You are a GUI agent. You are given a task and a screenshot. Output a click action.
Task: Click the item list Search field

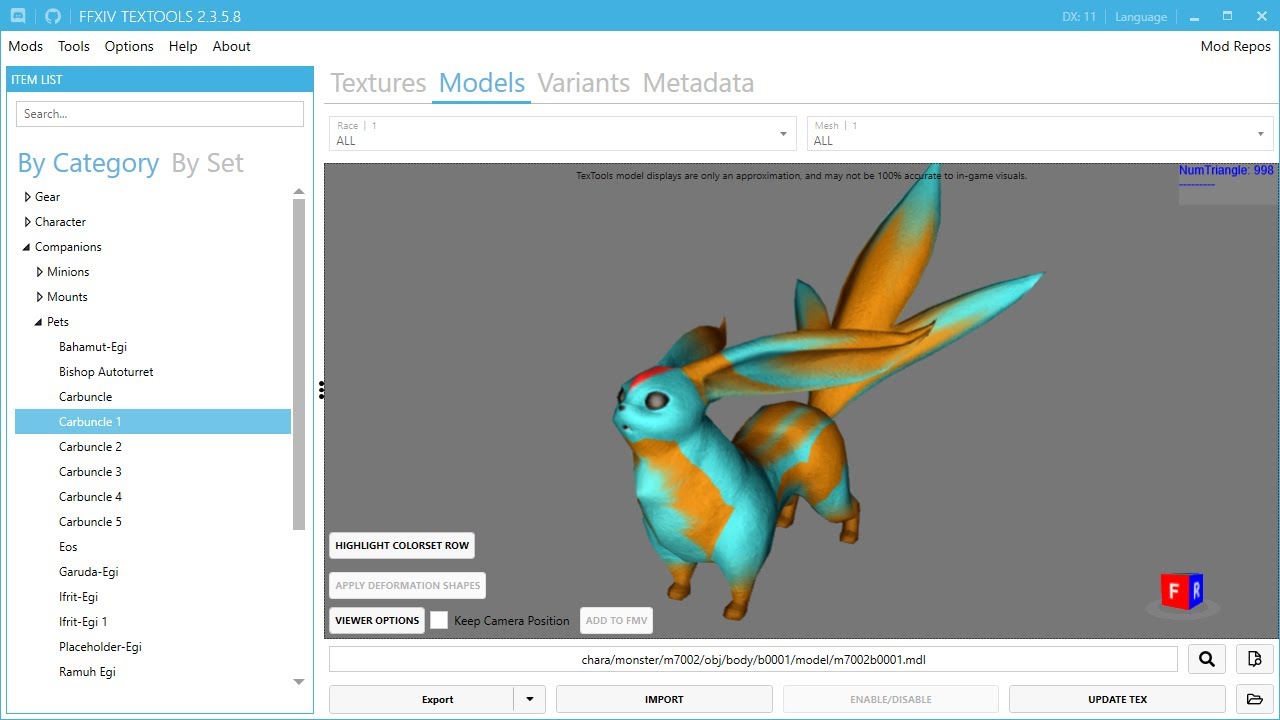point(160,114)
